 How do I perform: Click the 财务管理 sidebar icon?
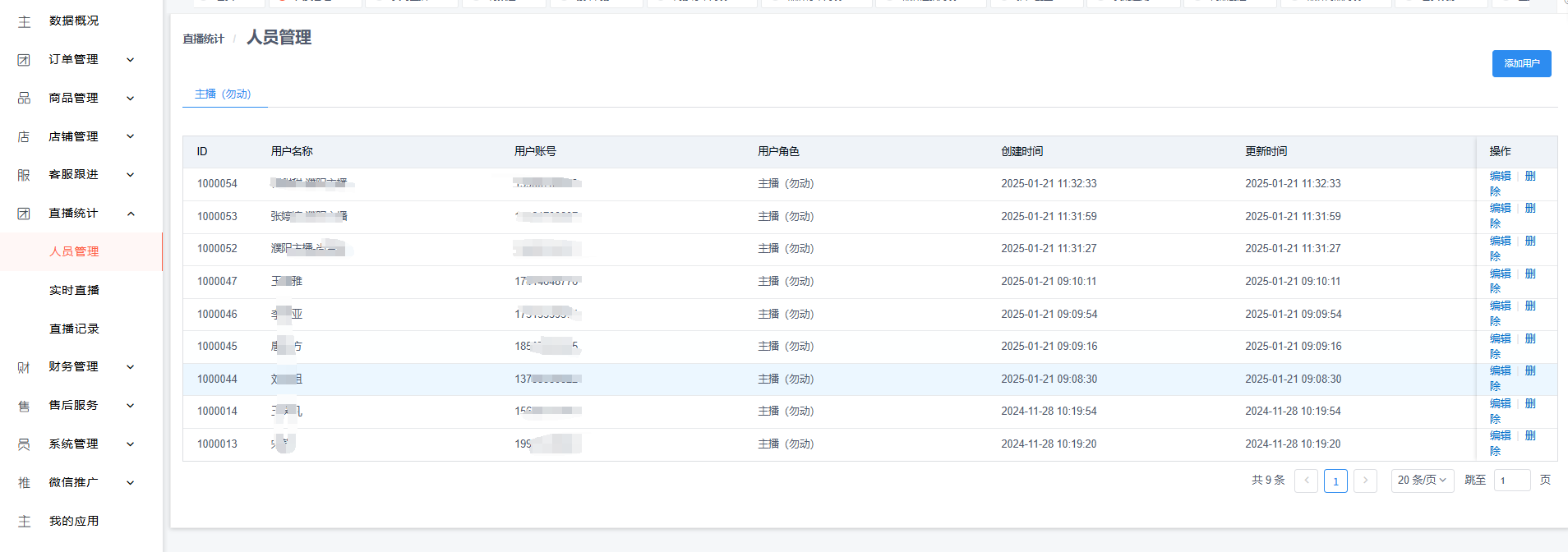click(x=24, y=367)
